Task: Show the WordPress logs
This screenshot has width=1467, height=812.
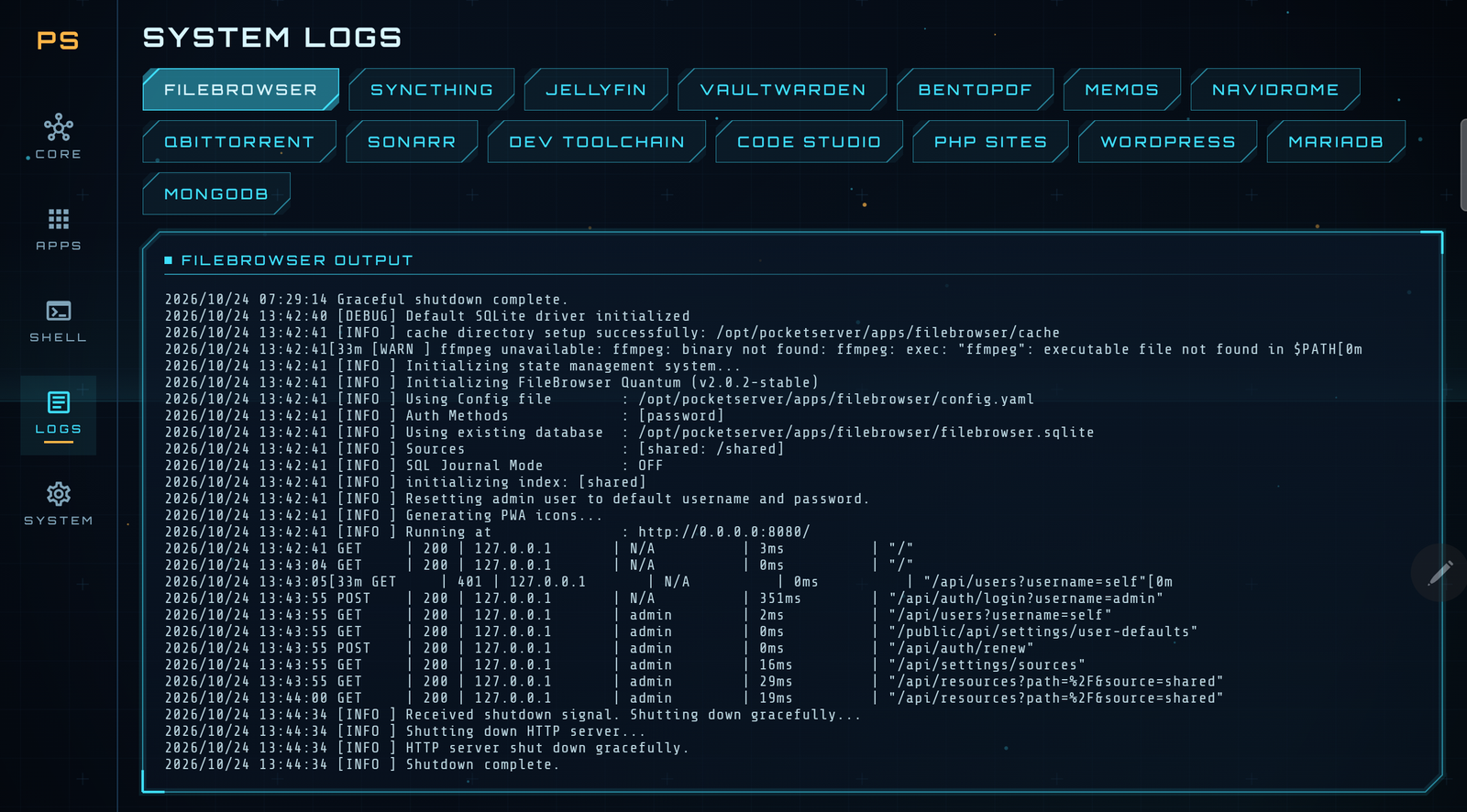Action: (x=1168, y=142)
